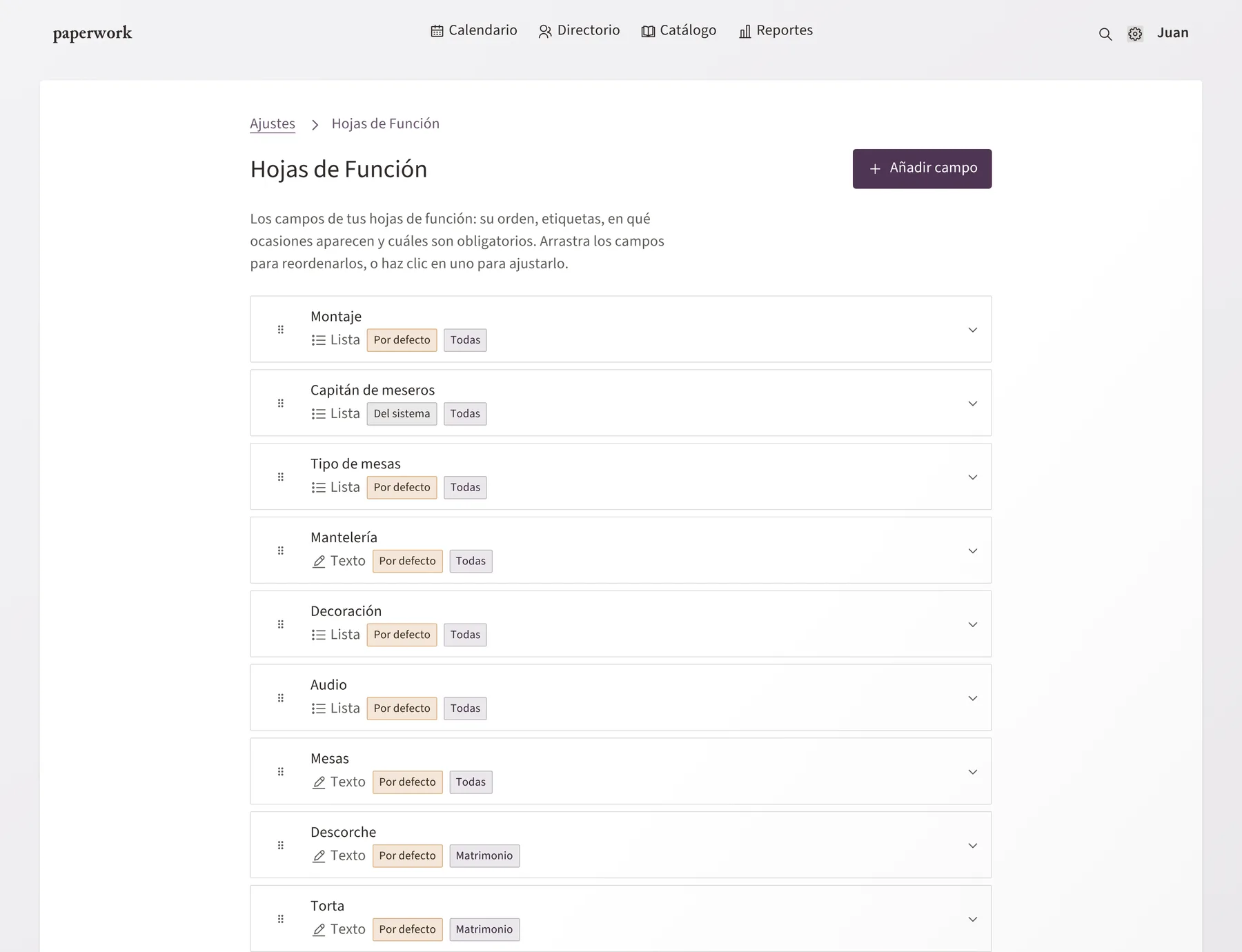The height and width of the screenshot is (952, 1242).
Task: Expand the Montaje field row
Action: tap(973, 330)
